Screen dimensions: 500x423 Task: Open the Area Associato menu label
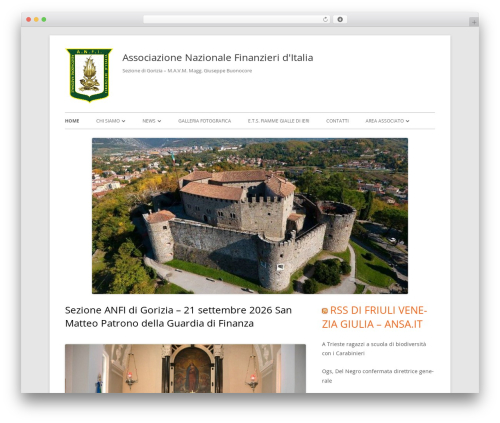point(385,121)
